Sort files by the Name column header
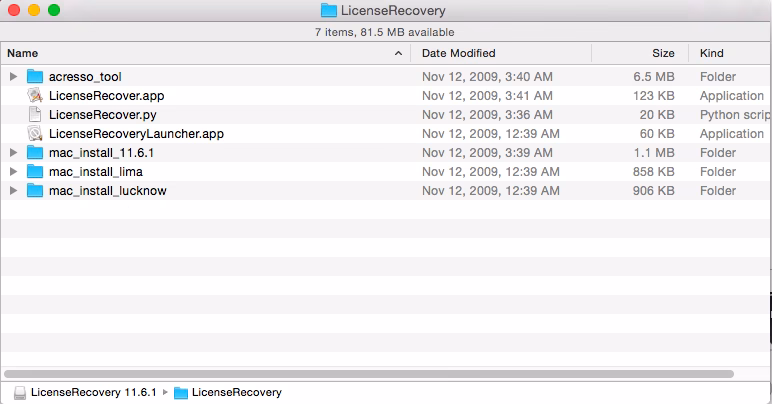 200,53
